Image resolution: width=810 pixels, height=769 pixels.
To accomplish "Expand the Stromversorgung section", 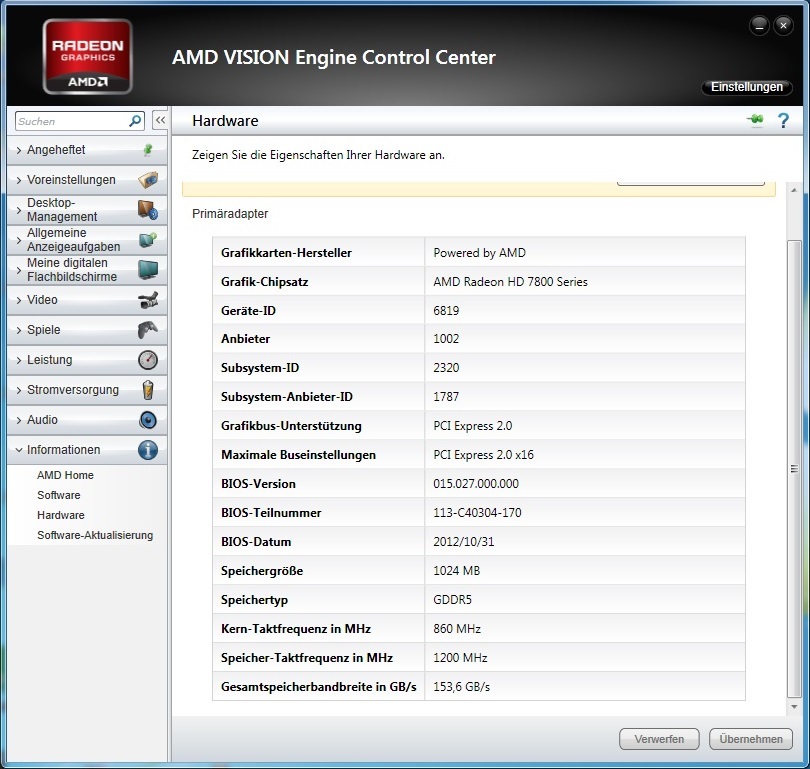I will (x=87, y=390).
